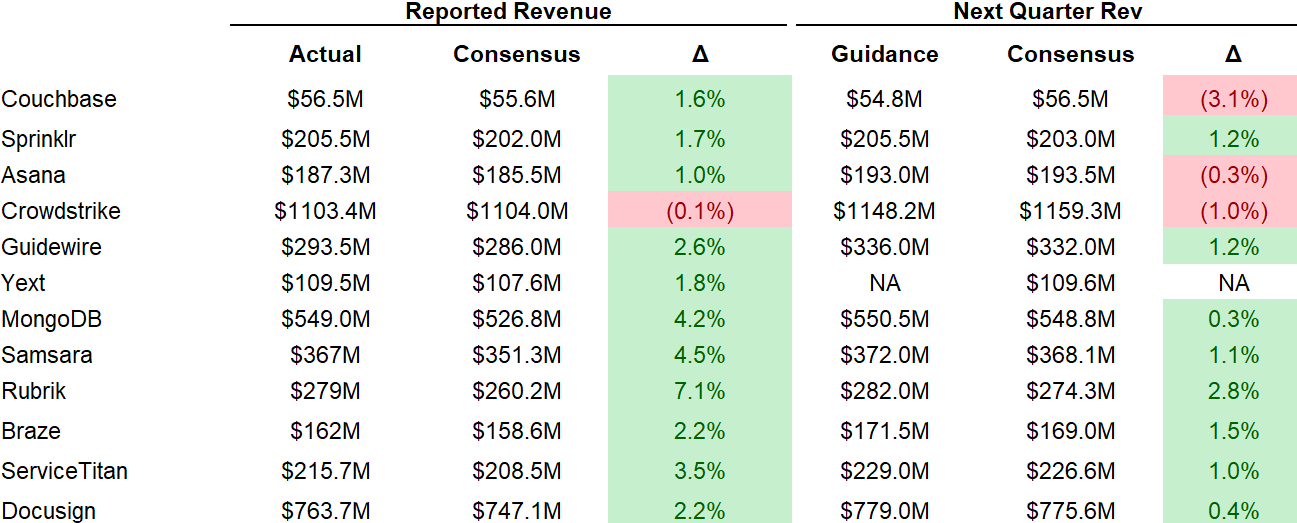The width and height of the screenshot is (1297, 523).
Task: Click Samsara next quarter consensus $368.1M
Action: (1071, 355)
